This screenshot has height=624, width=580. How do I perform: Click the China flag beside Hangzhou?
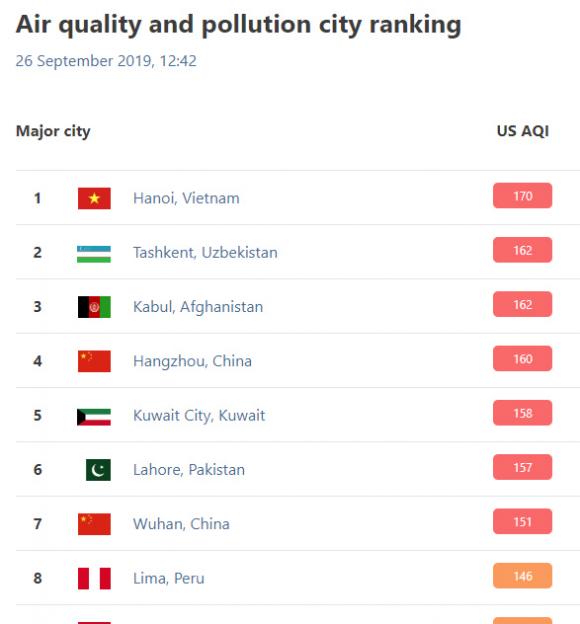(x=94, y=361)
